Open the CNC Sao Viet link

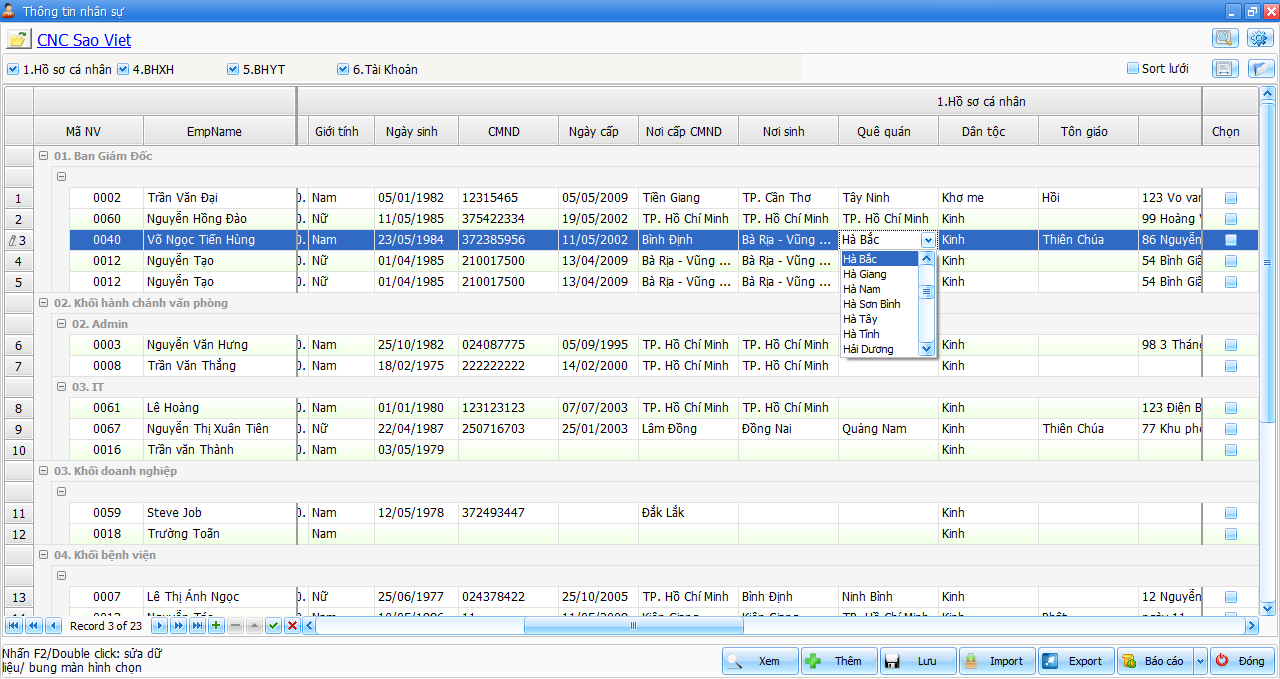[84, 40]
